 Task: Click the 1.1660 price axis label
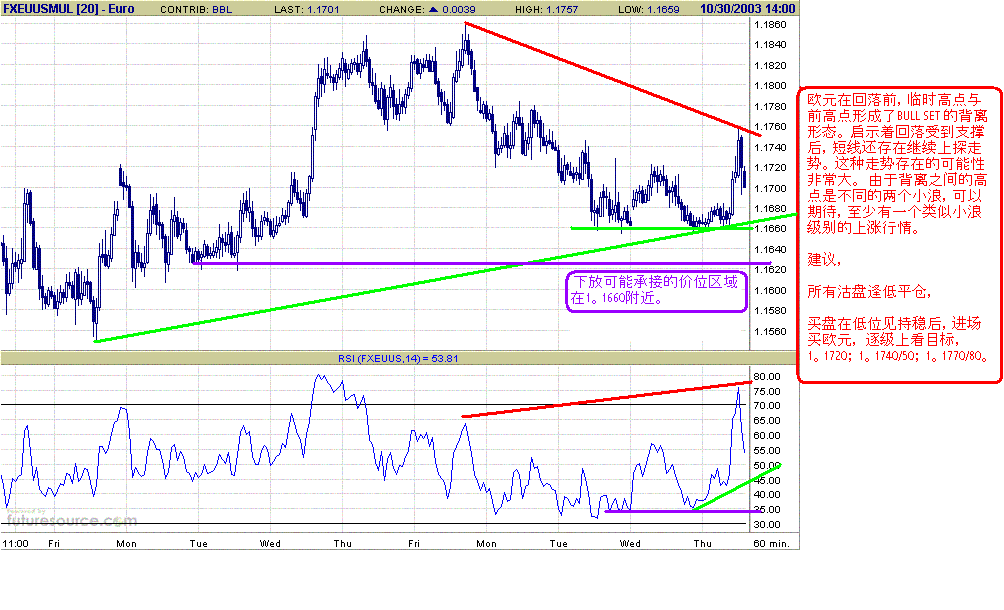(770, 229)
